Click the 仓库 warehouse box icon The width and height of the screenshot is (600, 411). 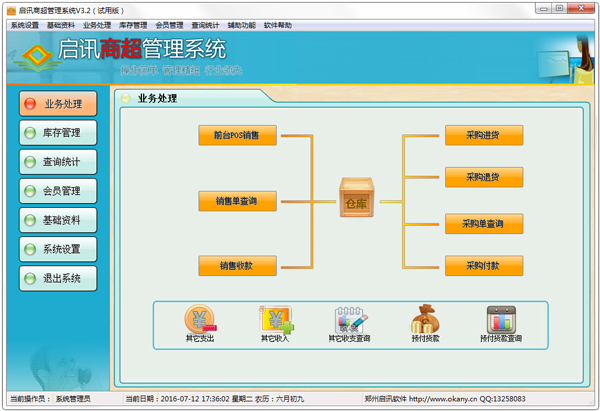coord(355,196)
